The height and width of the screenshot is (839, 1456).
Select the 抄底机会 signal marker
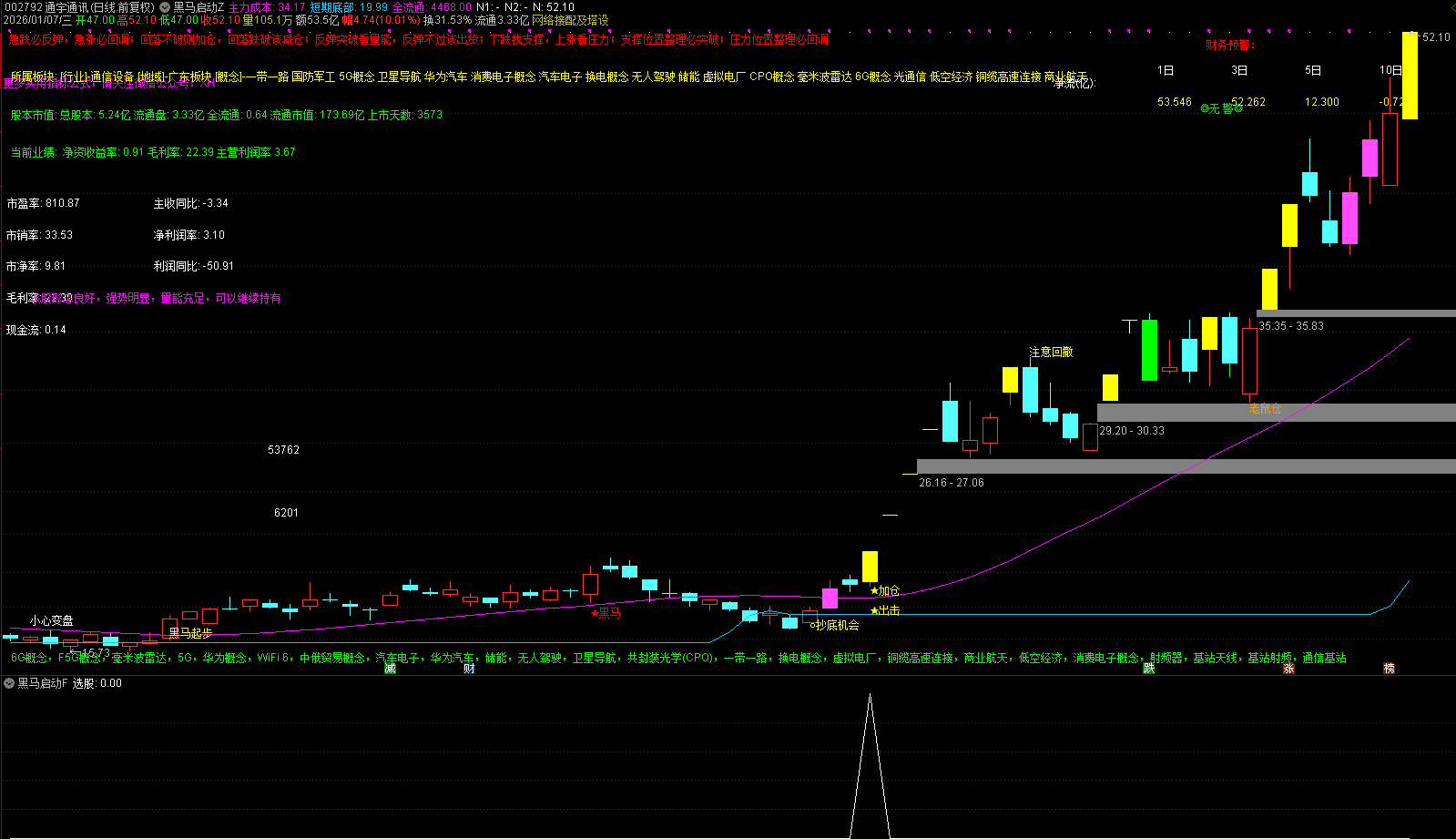pos(836,625)
